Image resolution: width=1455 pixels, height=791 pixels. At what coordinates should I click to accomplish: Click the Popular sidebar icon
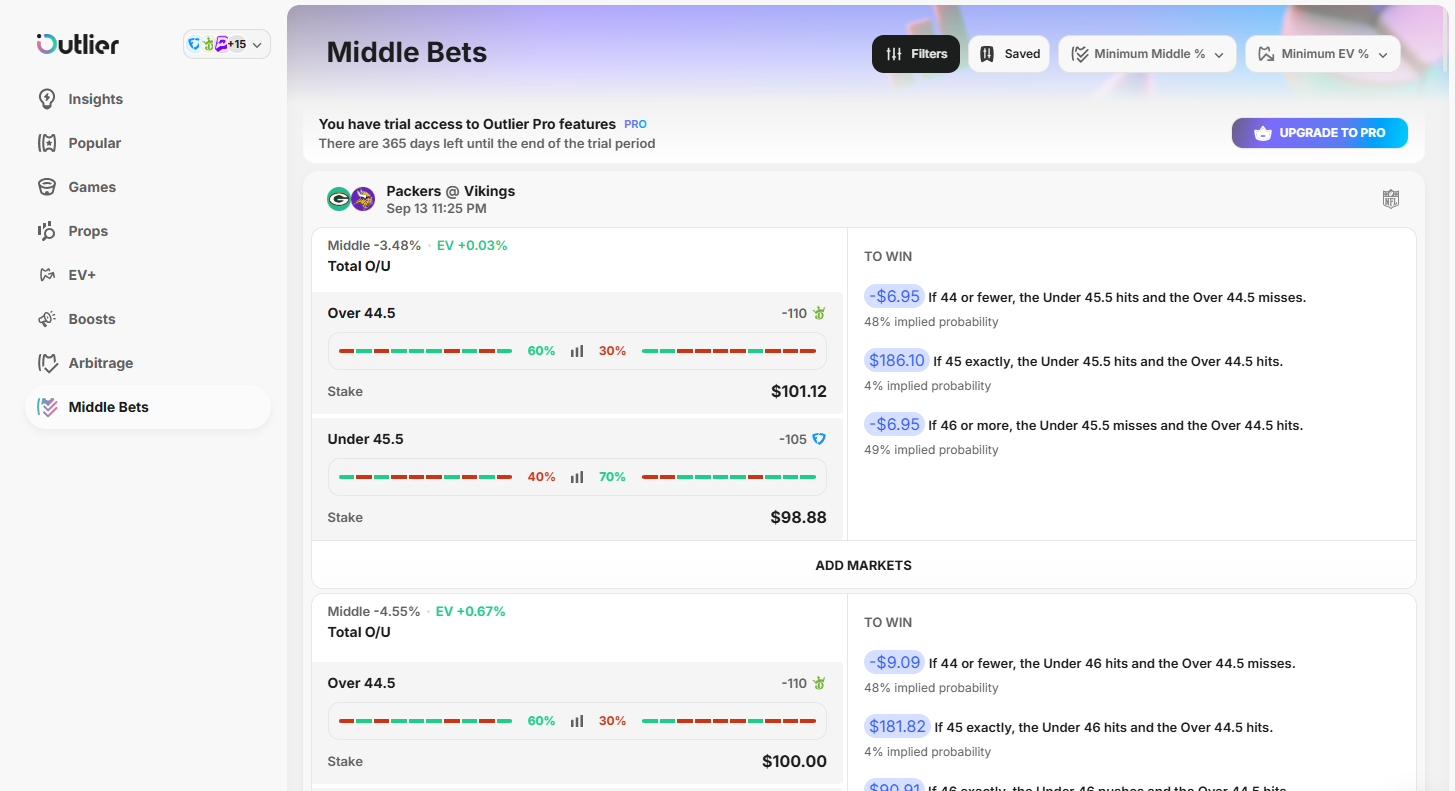46,143
